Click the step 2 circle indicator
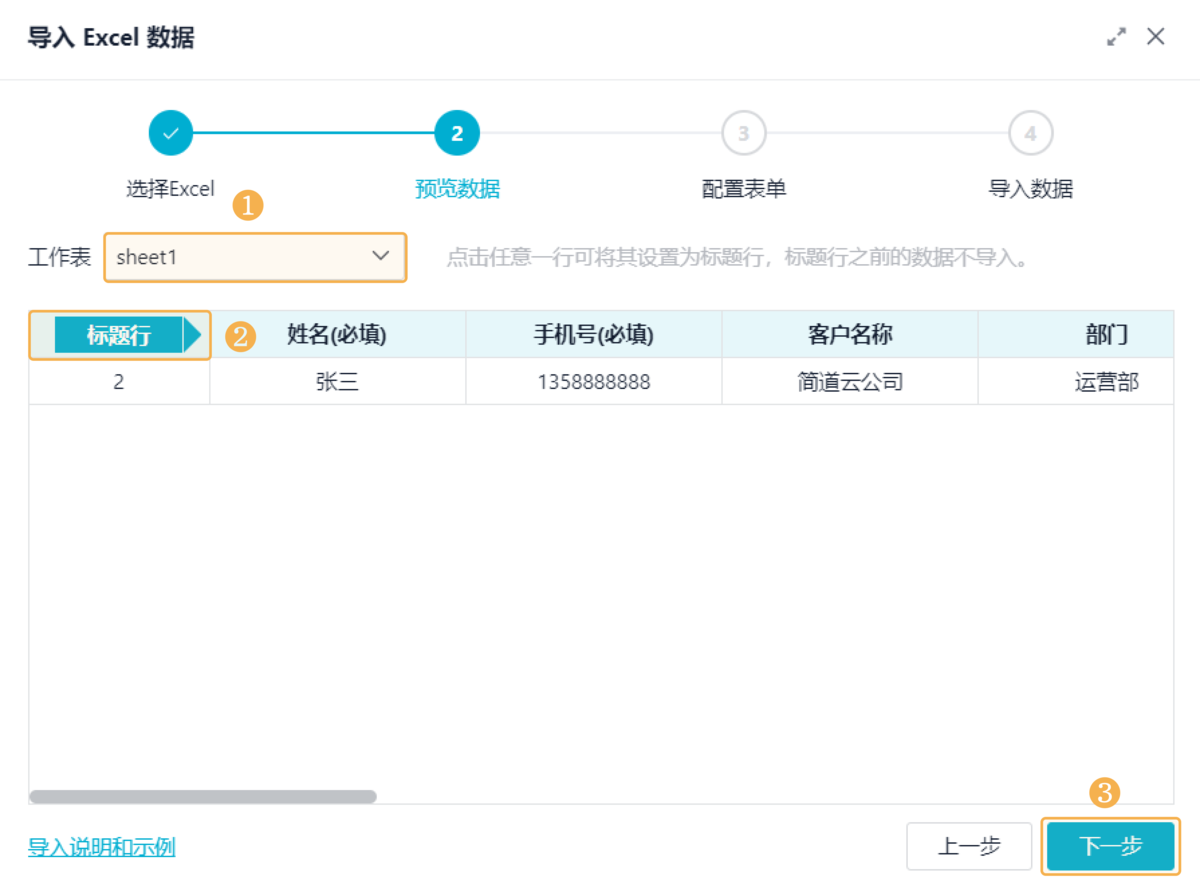 click(x=457, y=133)
